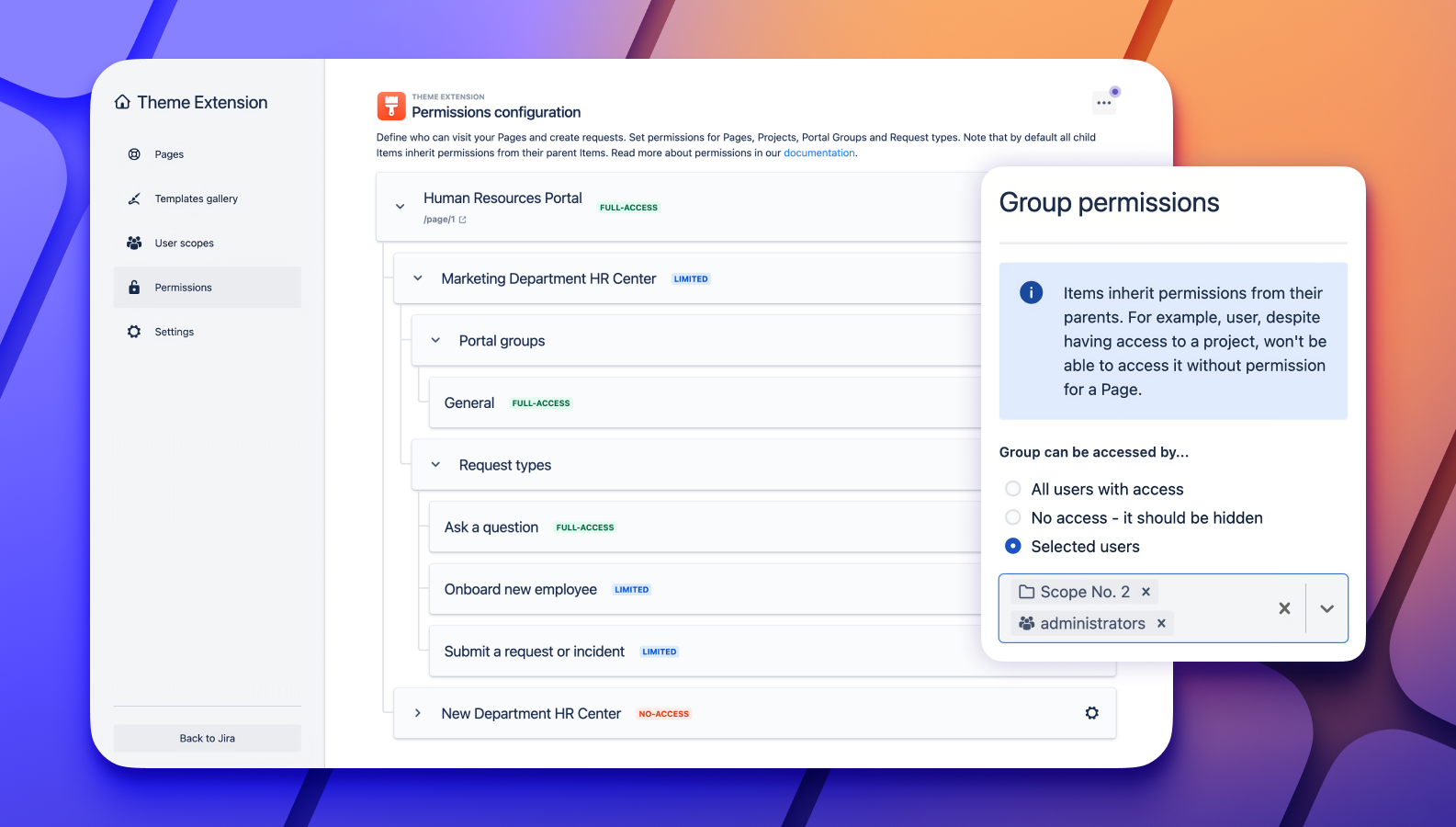Click the NO-ACCESS badge
This screenshot has height=827, width=1456.
(x=664, y=714)
